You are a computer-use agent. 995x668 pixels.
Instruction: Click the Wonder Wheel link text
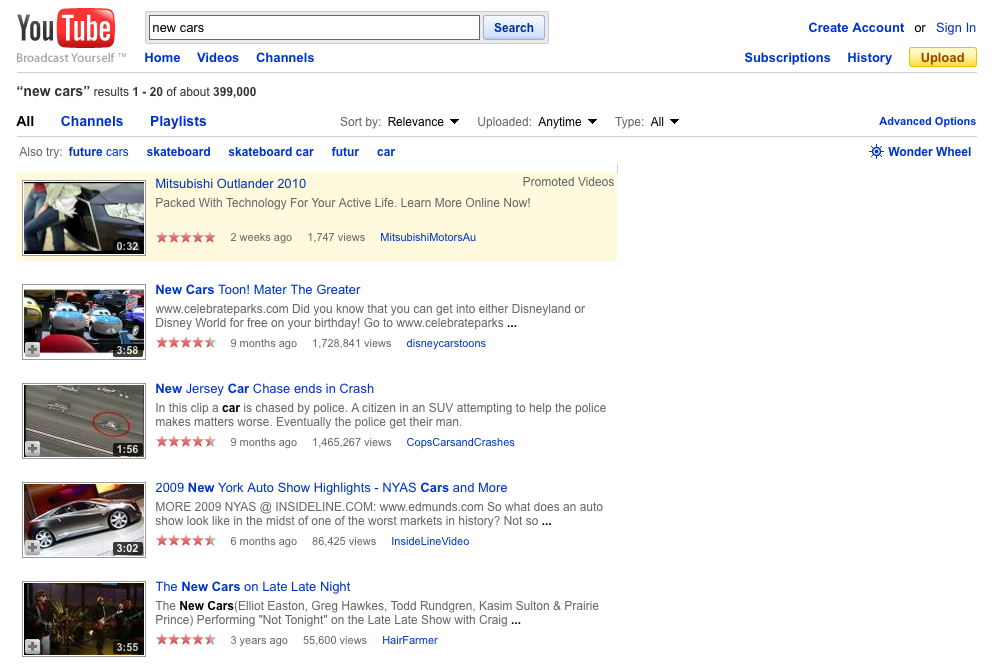930,152
